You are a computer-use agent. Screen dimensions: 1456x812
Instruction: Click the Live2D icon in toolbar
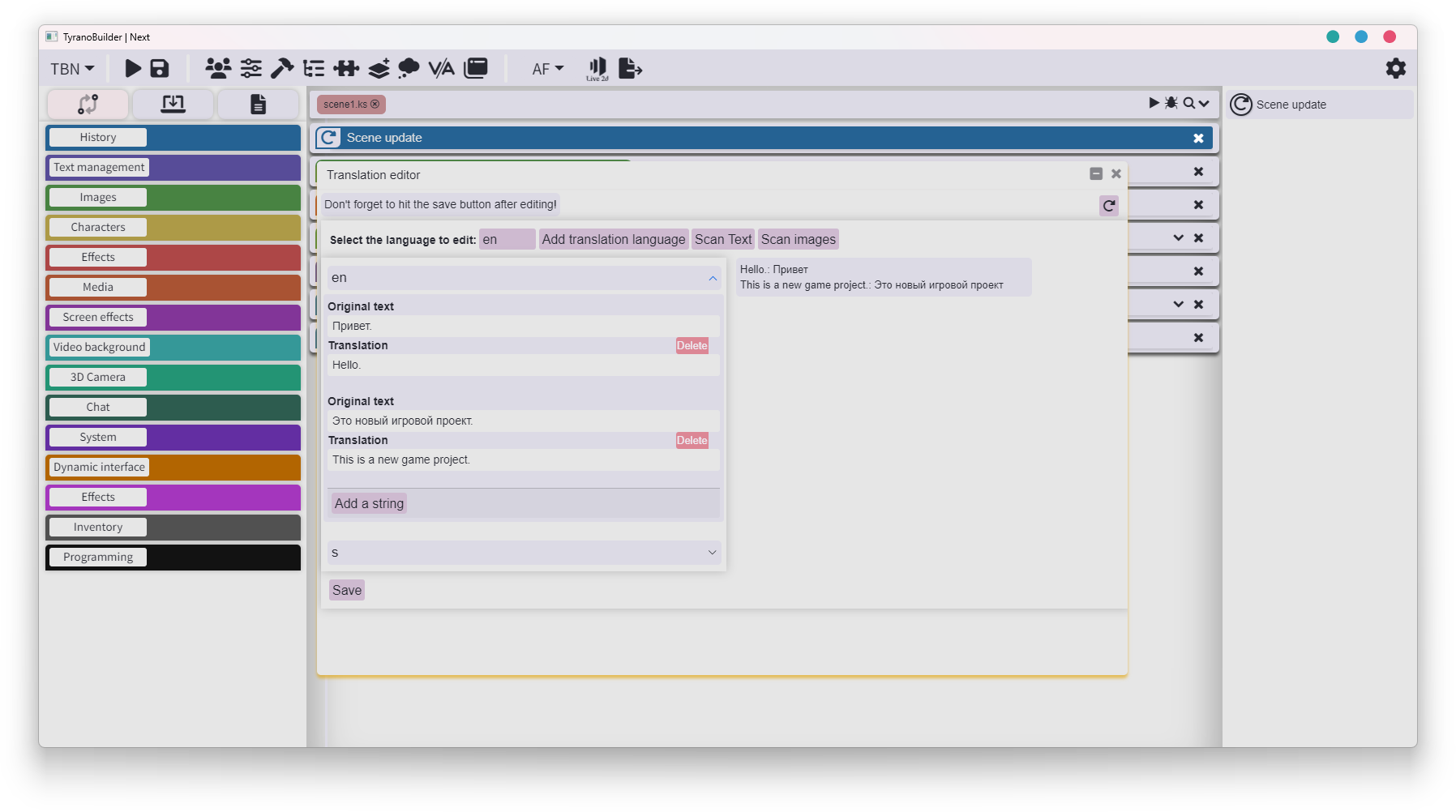[597, 69]
